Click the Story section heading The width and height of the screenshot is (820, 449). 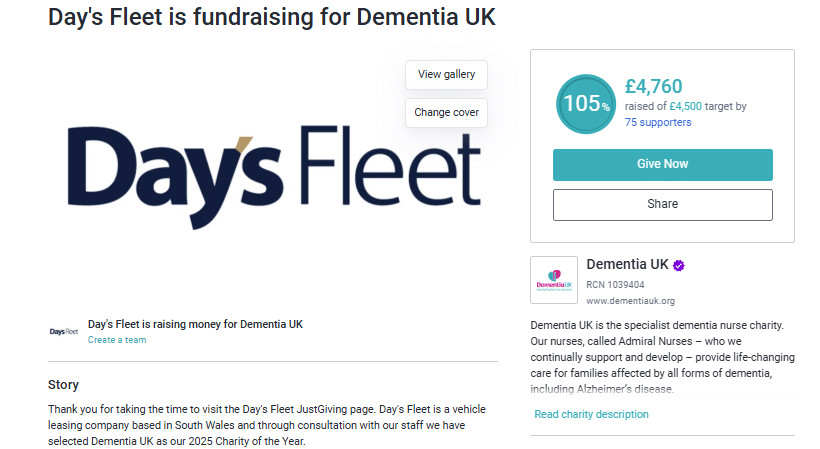[x=63, y=385]
